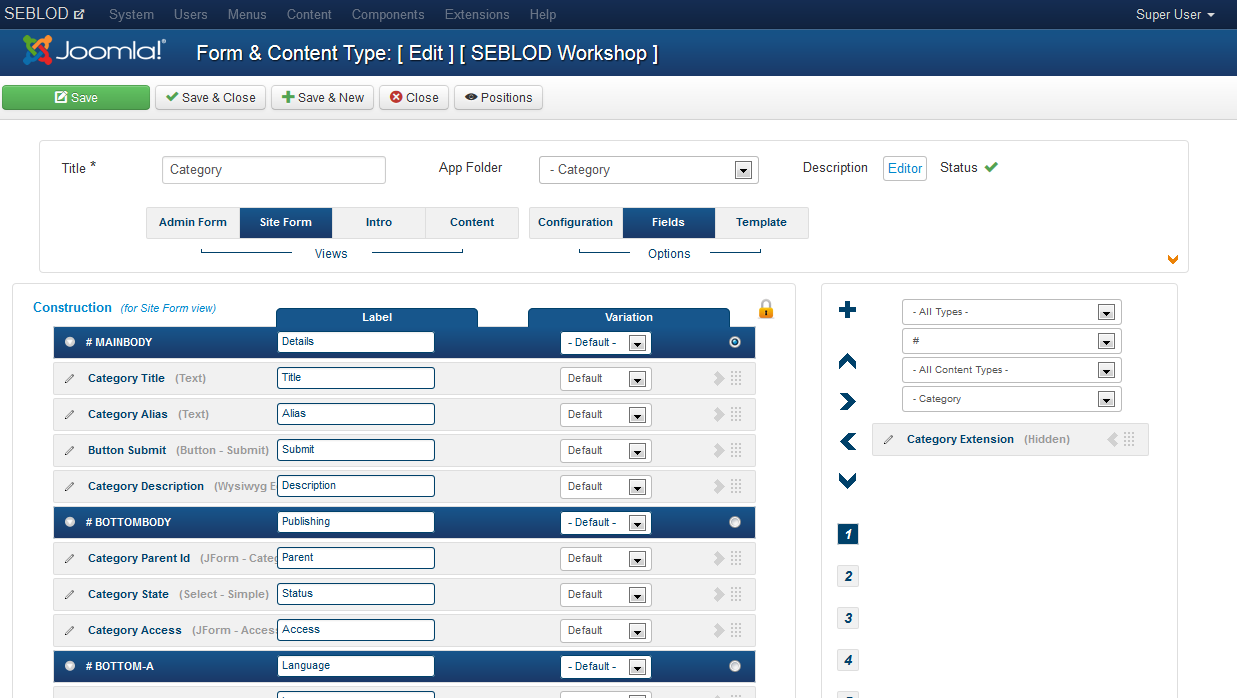Viewport: 1237px width, 698px height.
Task: Click the padlock icon in Construction header
Action: [765, 309]
